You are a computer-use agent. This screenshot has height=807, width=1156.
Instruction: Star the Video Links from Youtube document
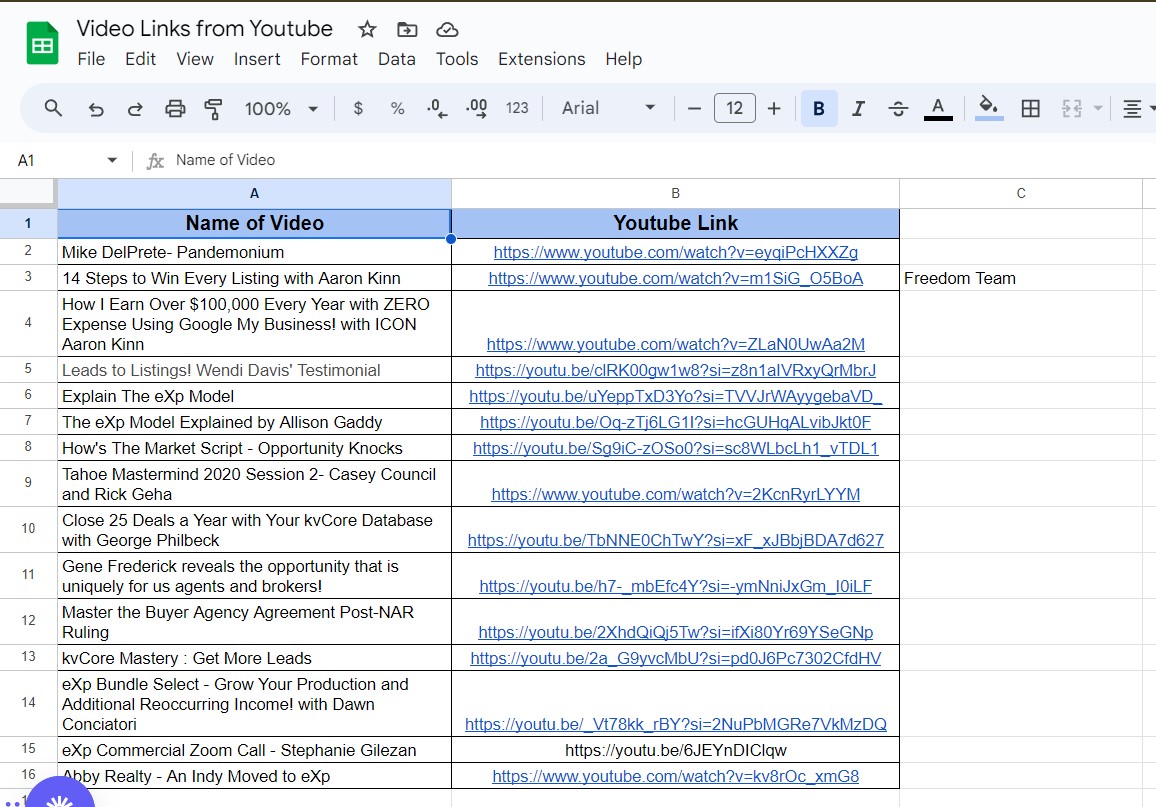[x=367, y=29]
